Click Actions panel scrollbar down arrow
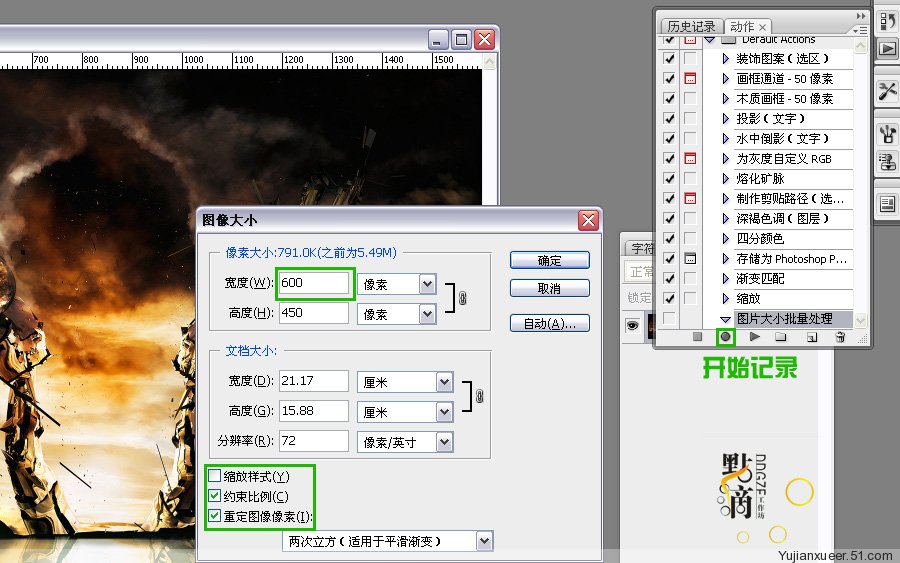This screenshot has height=563, width=900. pyautogui.click(x=860, y=320)
